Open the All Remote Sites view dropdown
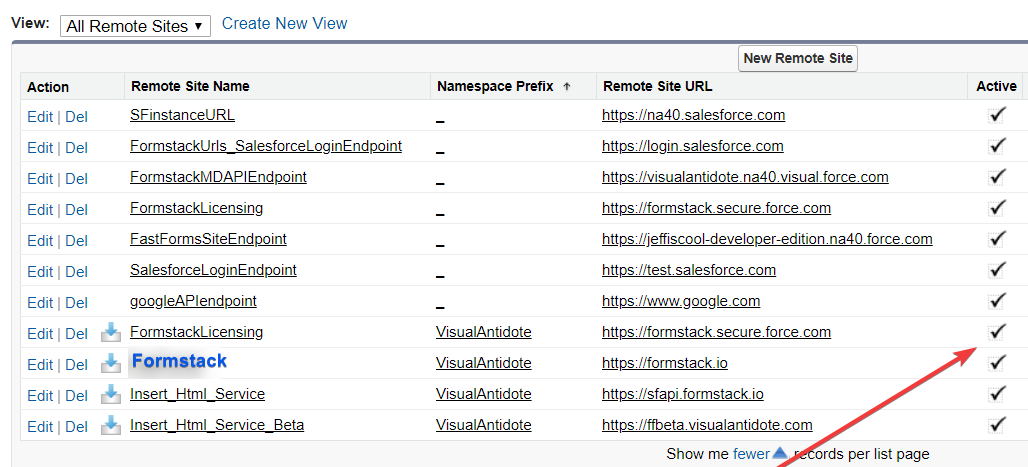 135,26
